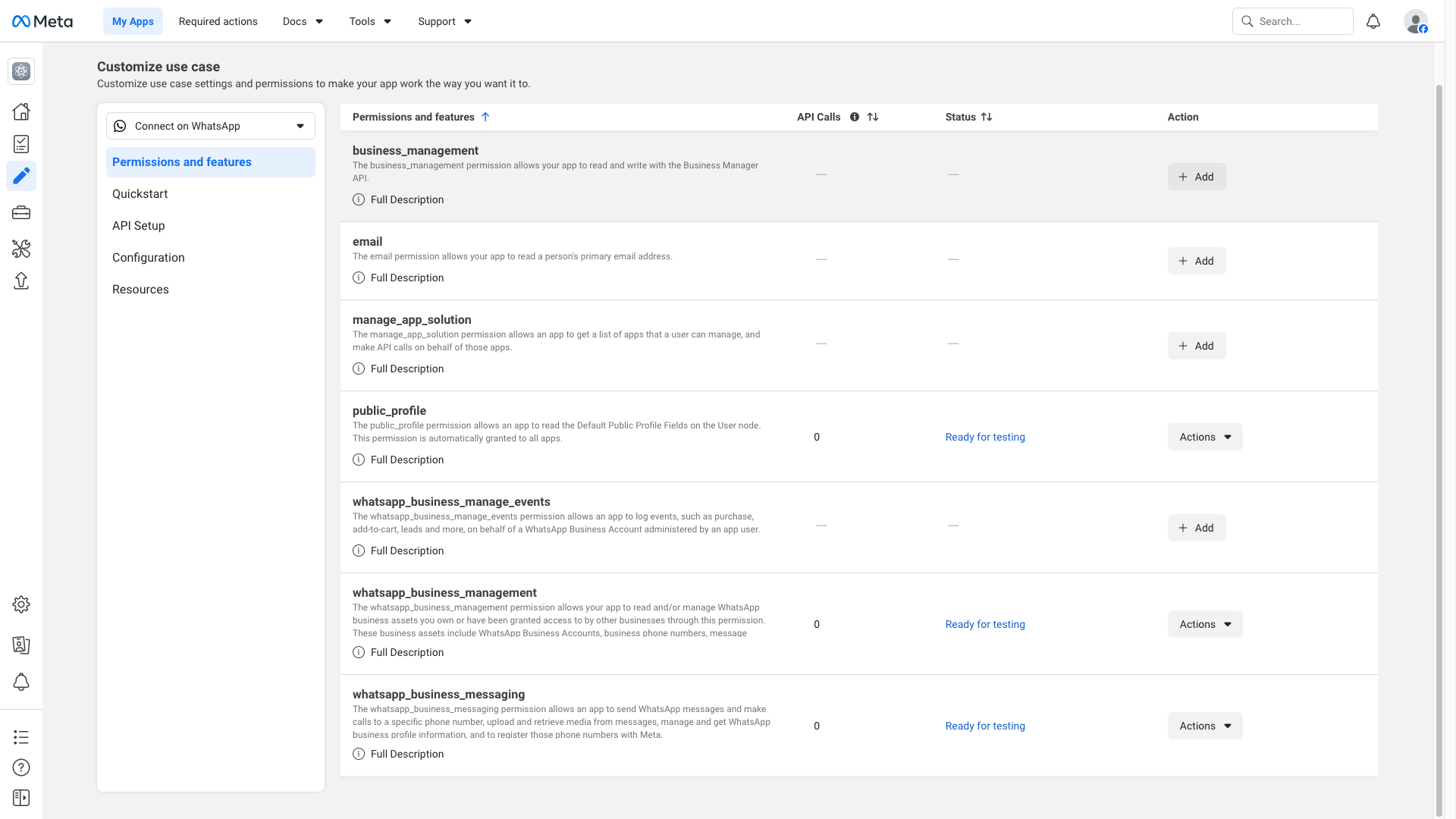Expand the Tools menu
1456x819 pixels.
click(x=370, y=21)
